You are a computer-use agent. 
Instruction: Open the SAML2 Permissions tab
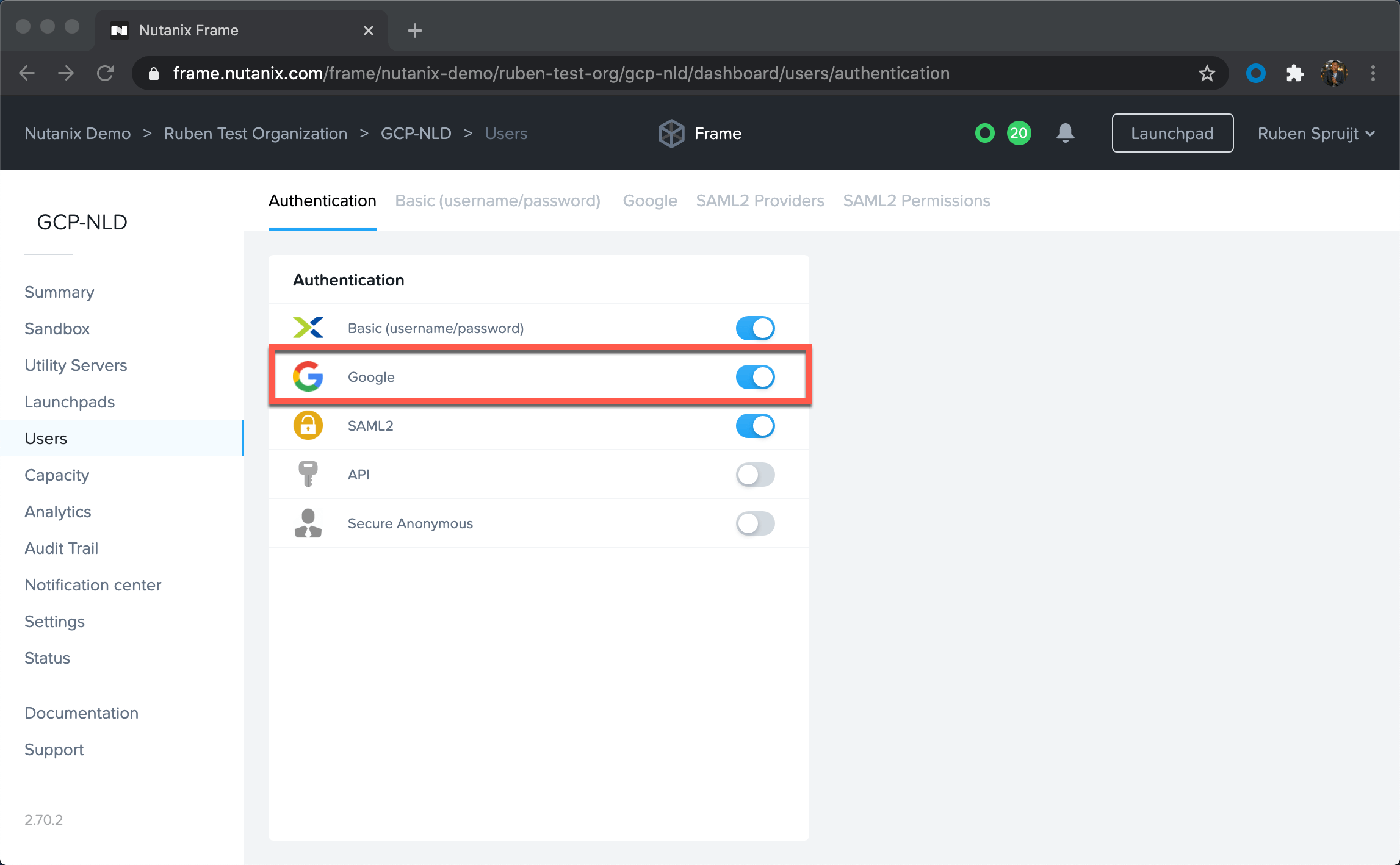(x=916, y=201)
